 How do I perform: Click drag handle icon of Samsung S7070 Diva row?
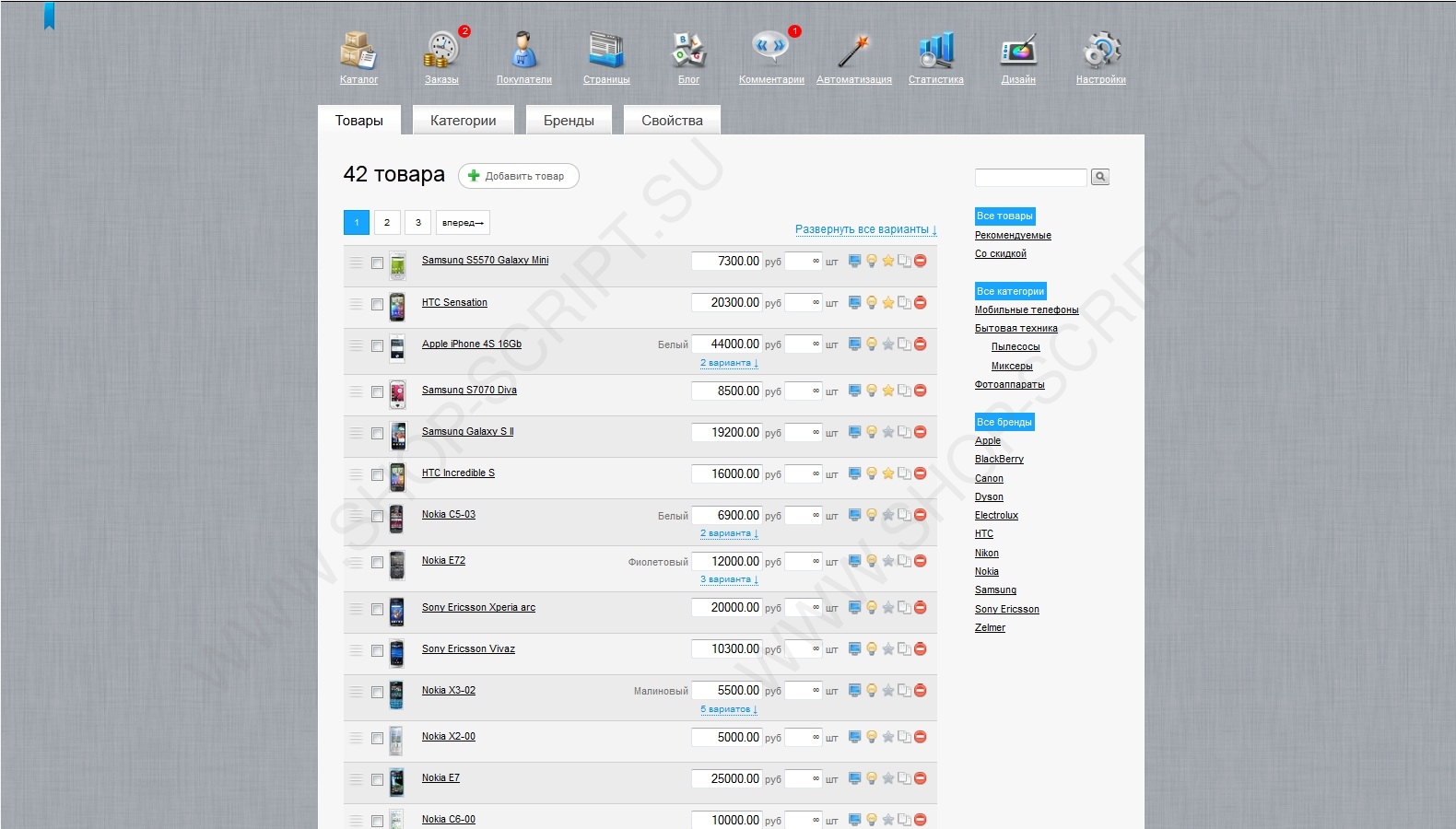pos(356,391)
